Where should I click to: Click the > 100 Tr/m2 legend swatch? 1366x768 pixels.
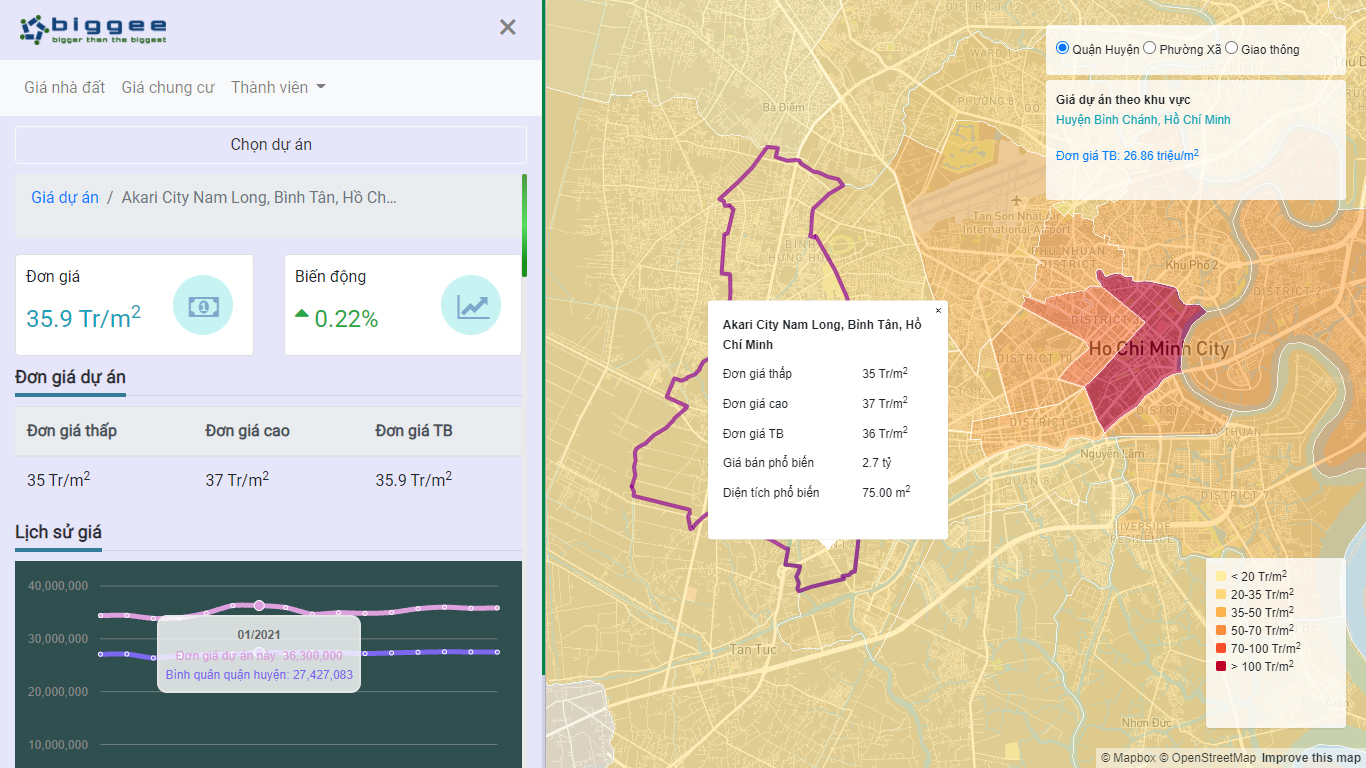click(1220, 667)
